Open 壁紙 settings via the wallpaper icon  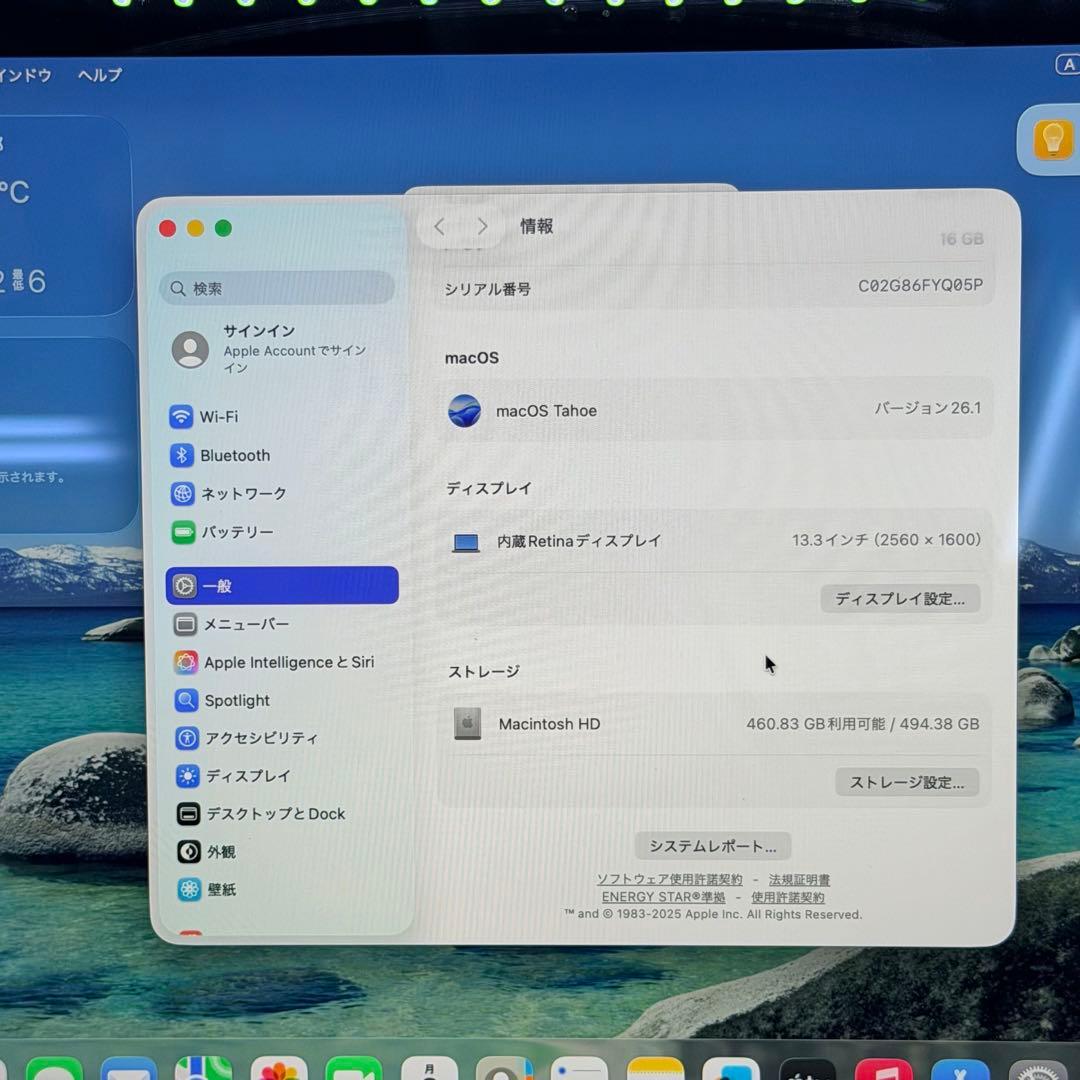(x=186, y=889)
